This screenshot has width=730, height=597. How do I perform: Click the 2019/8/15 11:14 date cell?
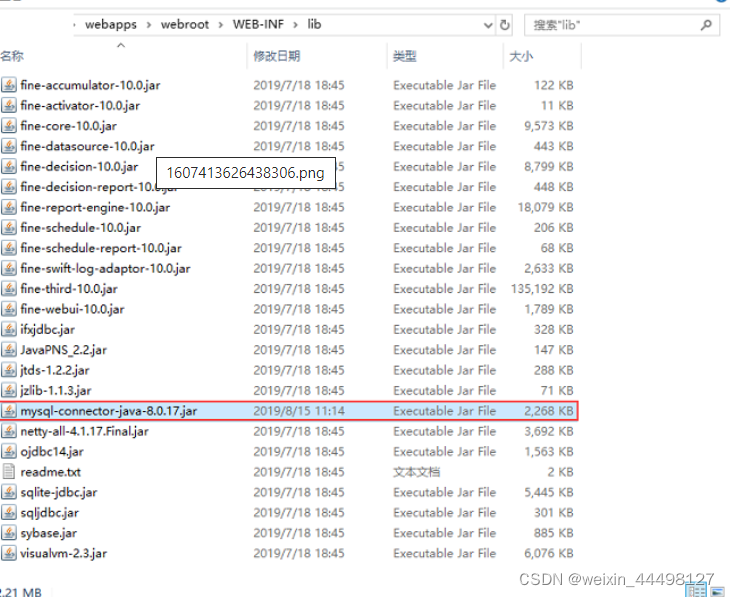(x=299, y=411)
